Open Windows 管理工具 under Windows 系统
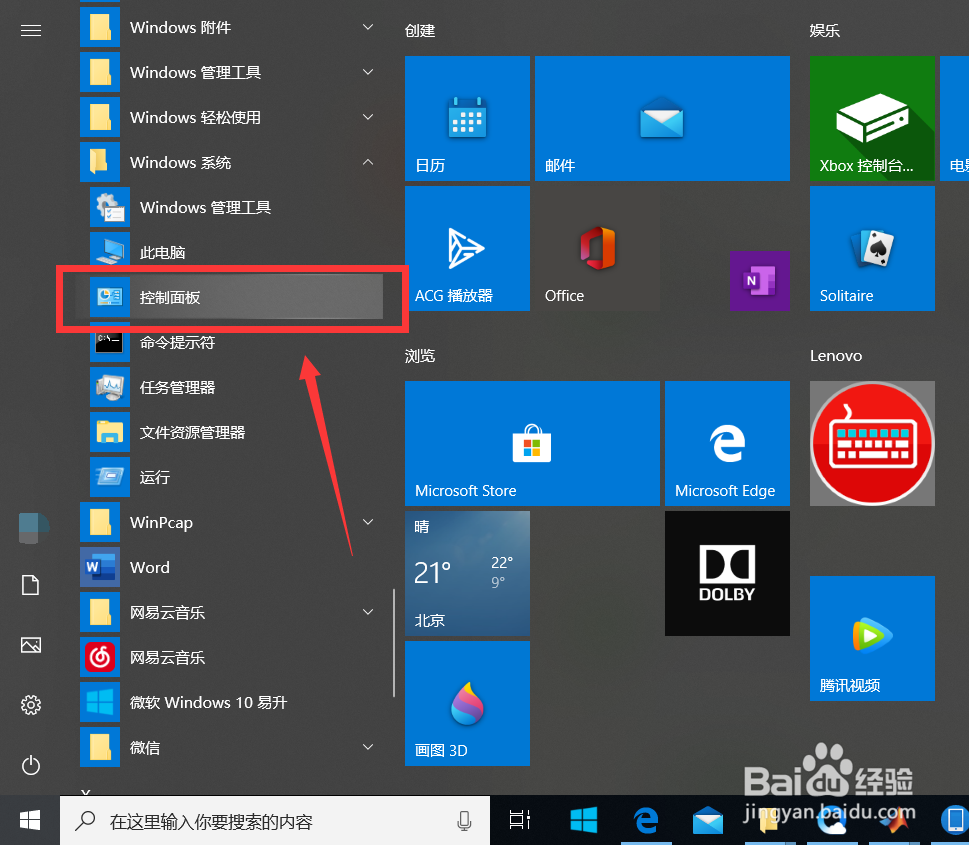 click(x=235, y=207)
